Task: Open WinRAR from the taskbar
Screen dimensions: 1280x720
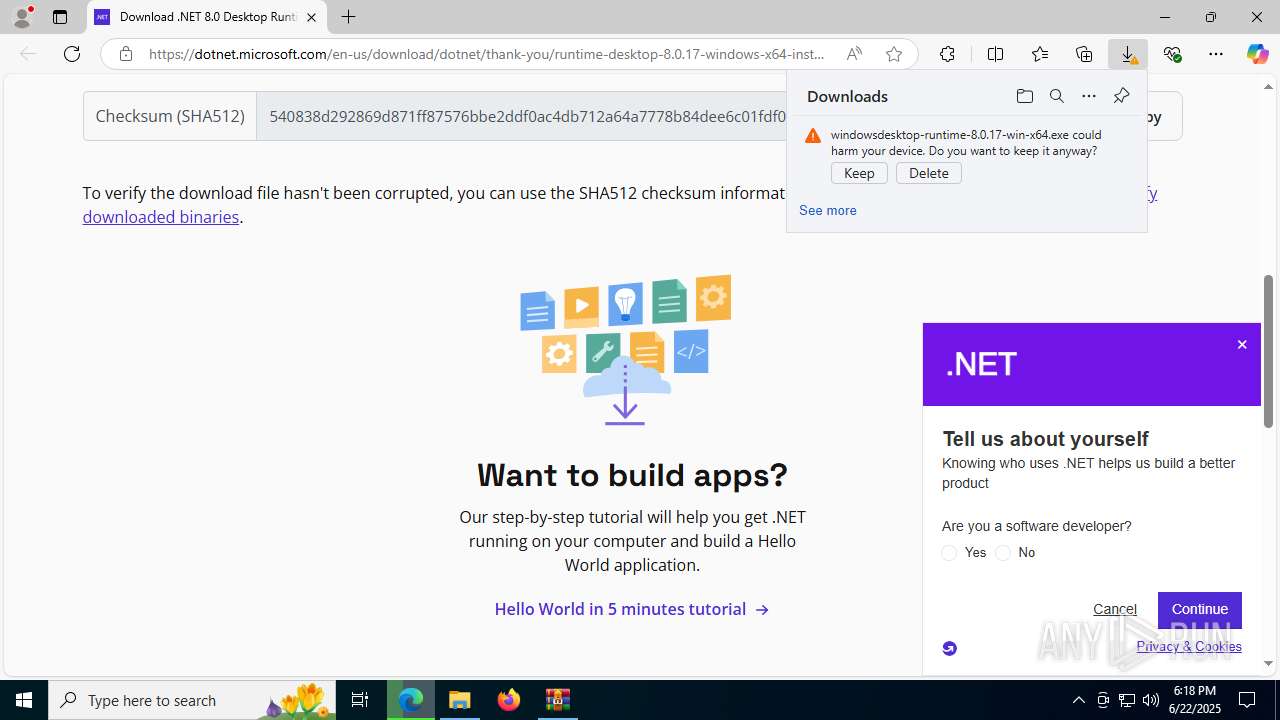Action: coord(558,700)
